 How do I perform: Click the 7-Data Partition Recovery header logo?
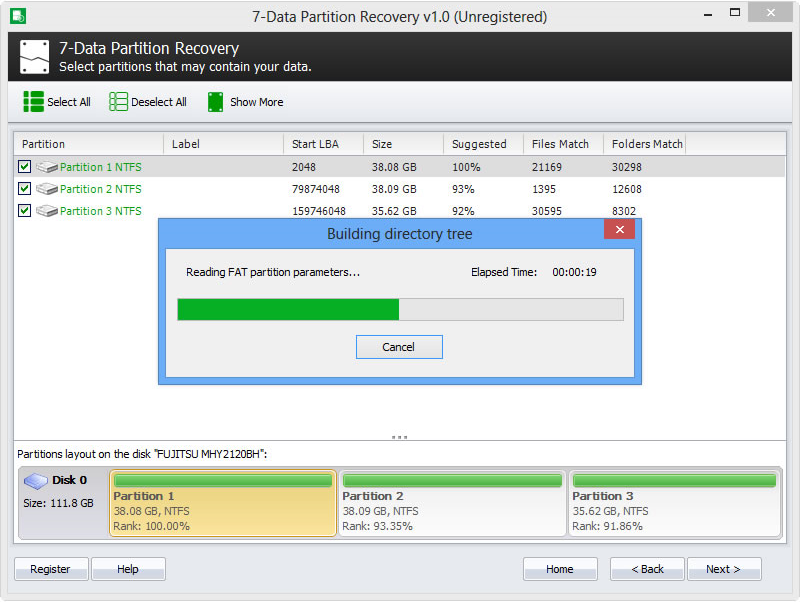(x=35, y=57)
